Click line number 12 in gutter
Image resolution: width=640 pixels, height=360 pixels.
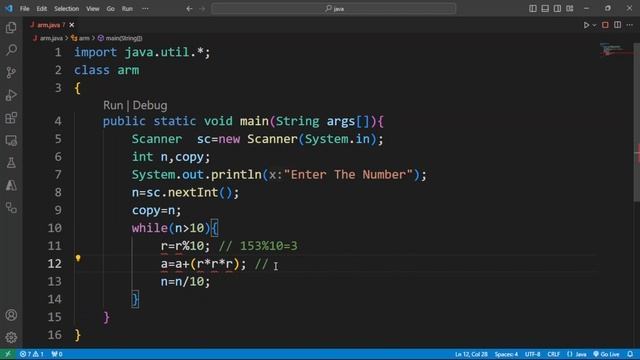point(54,264)
